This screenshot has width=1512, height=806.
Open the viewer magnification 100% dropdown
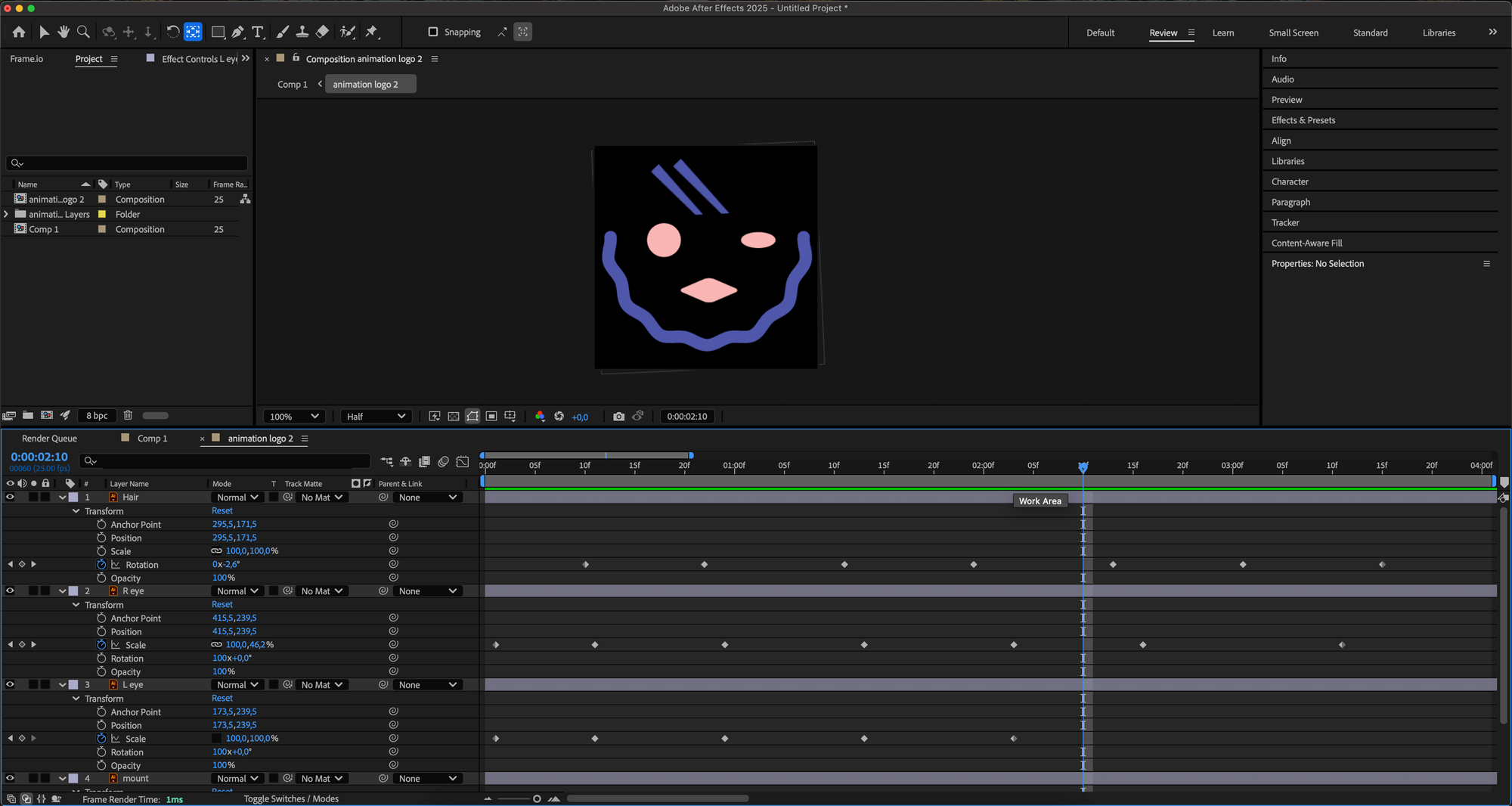point(294,417)
